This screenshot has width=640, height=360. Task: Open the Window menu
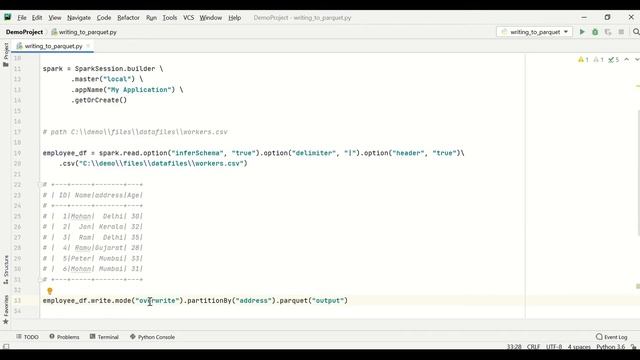point(211,18)
